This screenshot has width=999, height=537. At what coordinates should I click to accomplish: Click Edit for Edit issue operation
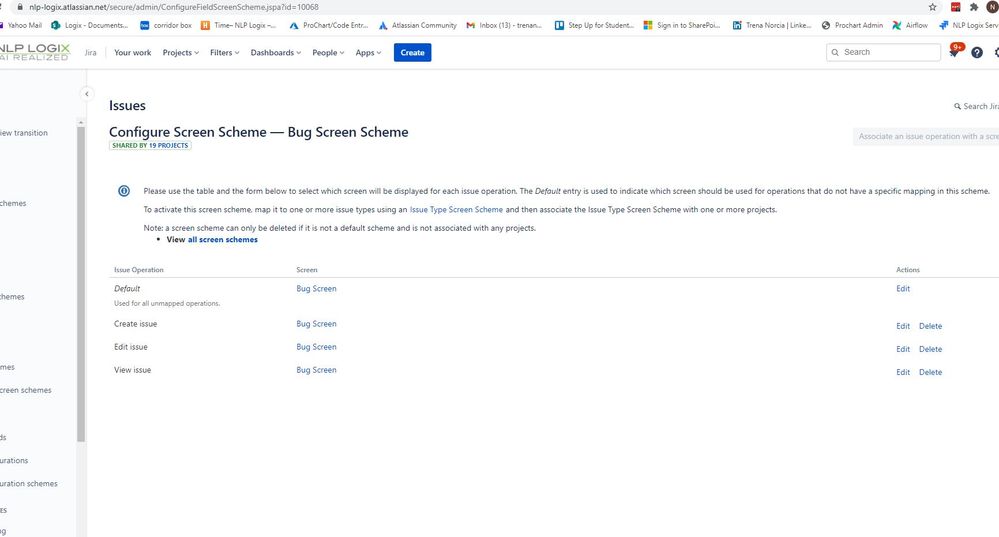point(903,349)
